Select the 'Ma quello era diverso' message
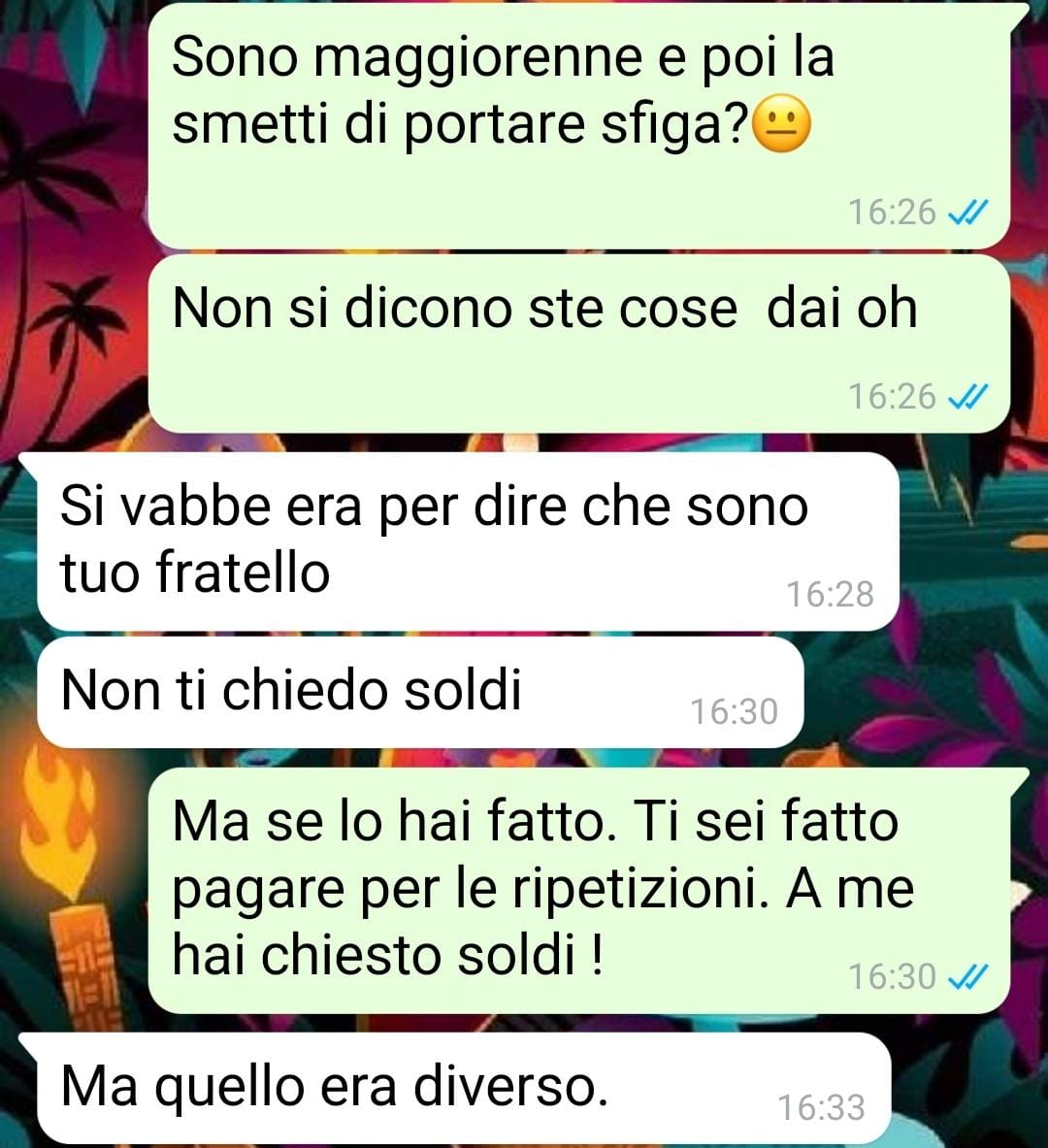 point(464,1088)
